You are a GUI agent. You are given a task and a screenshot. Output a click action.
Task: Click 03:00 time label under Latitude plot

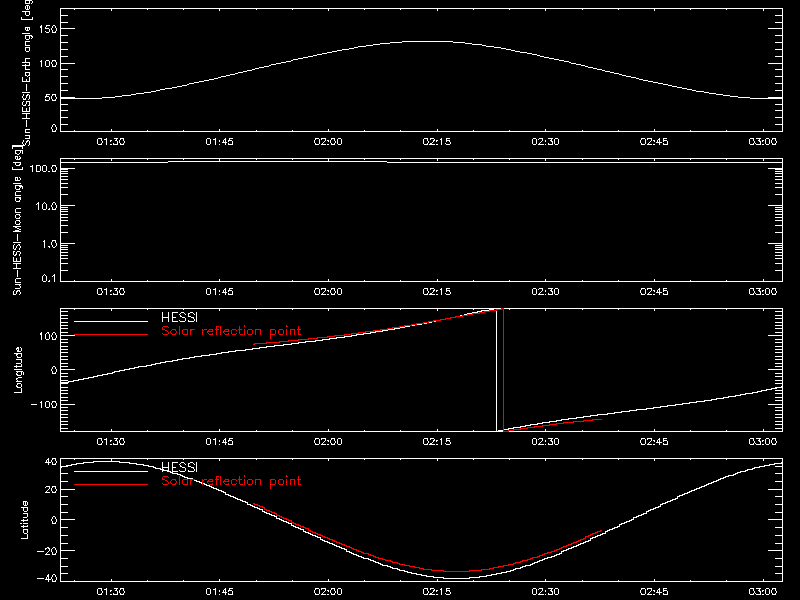coord(763,592)
